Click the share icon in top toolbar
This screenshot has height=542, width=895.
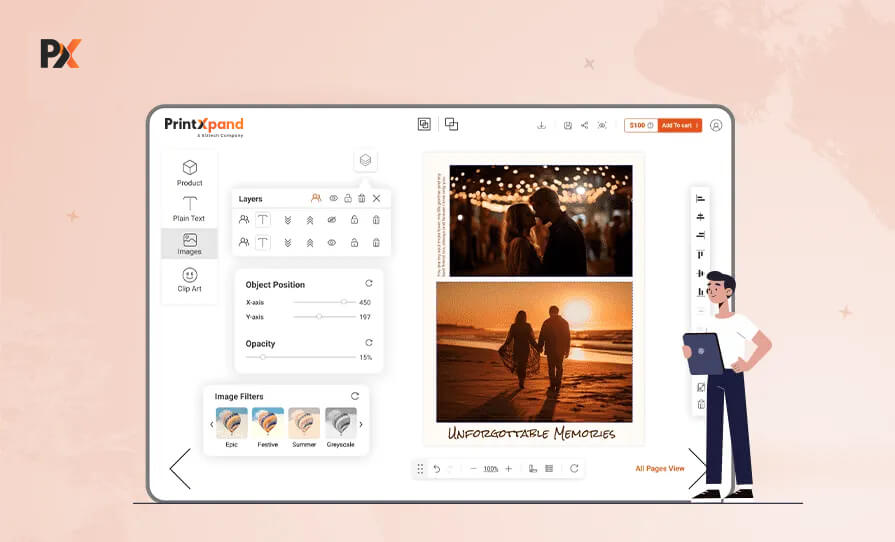coord(584,125)
